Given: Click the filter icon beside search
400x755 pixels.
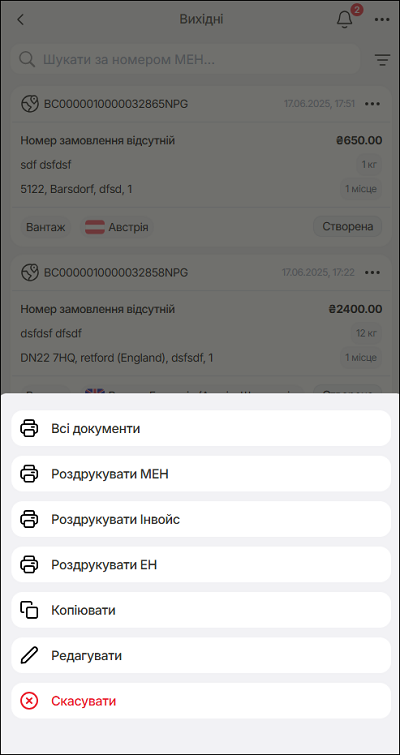Looking at the screenshot, I should click(x=382, y=60).
